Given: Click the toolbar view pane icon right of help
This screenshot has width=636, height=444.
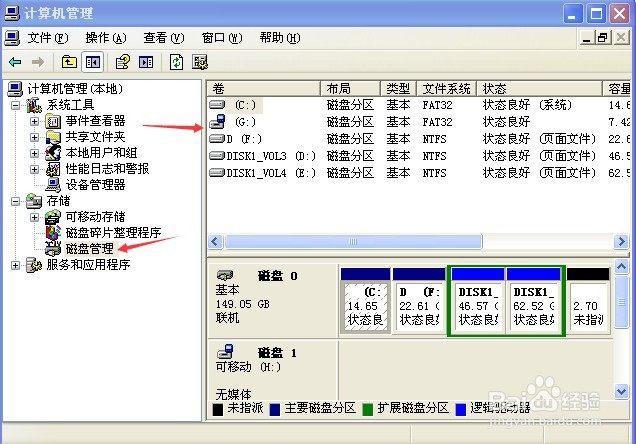Looking at the screenshot, I should click(x=146, y=62).
